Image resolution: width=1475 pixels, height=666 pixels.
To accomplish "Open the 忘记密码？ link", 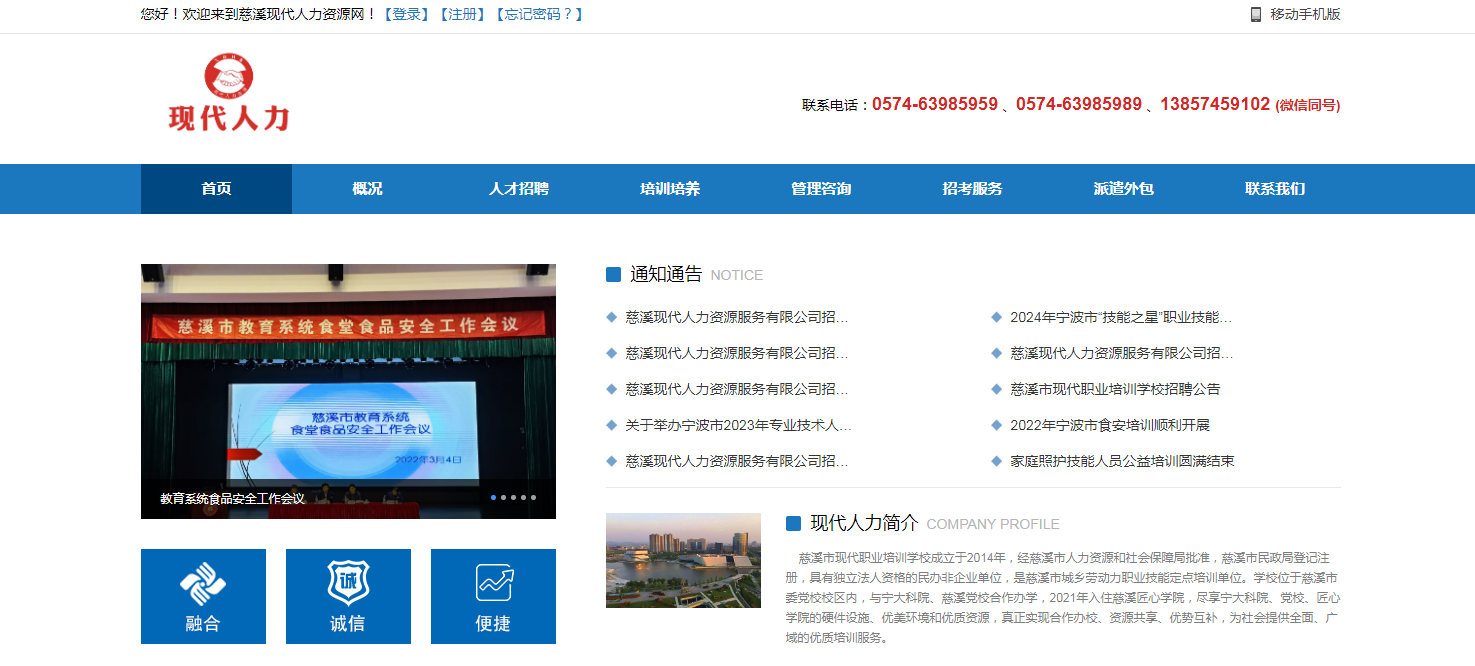I will (x=539, y=14).
